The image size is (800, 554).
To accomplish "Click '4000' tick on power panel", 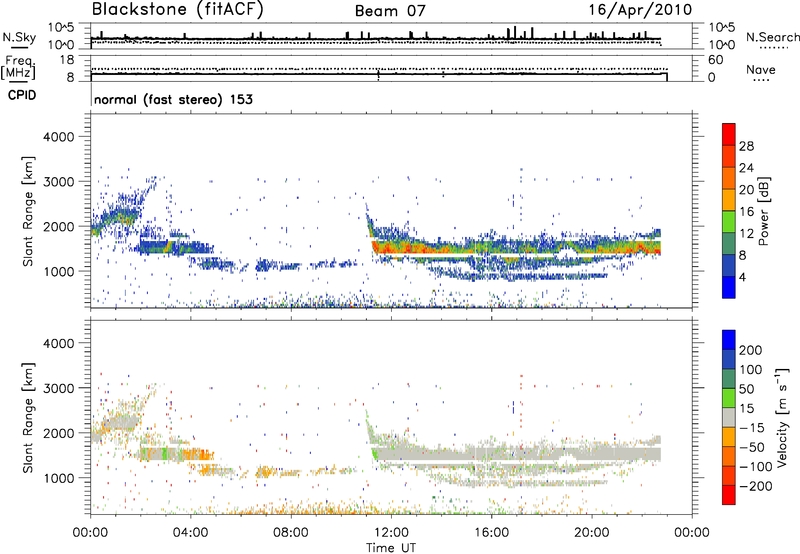I will pos(59,137).
